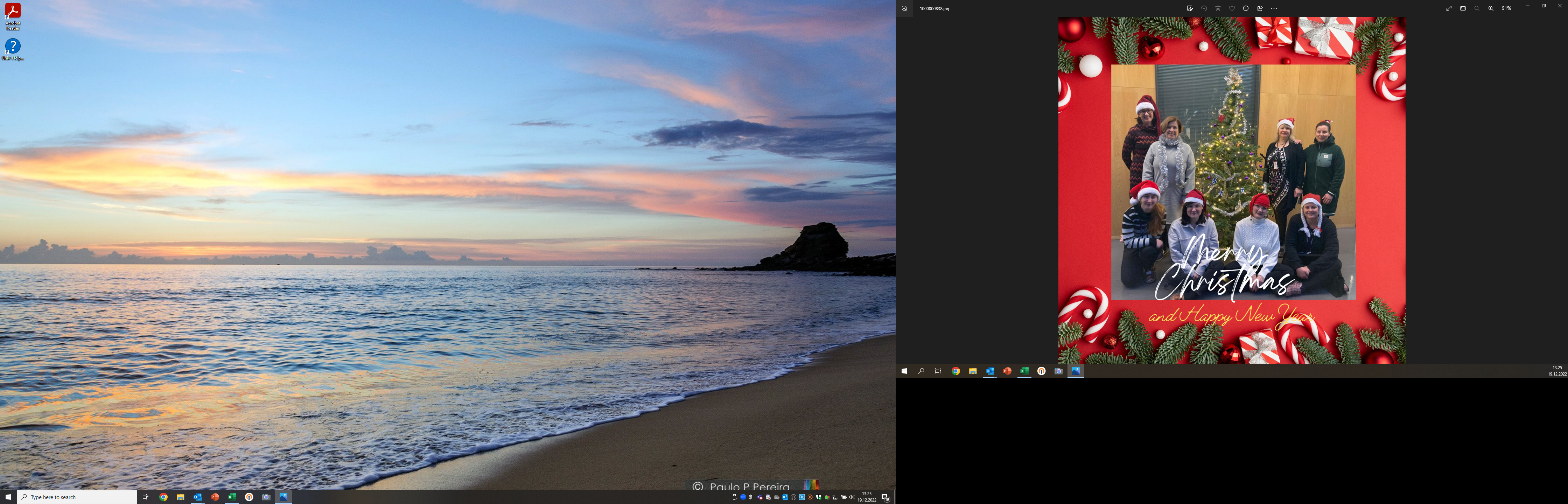
Task: Click the Photos app icon beside file name
Action: pos(904,8)
